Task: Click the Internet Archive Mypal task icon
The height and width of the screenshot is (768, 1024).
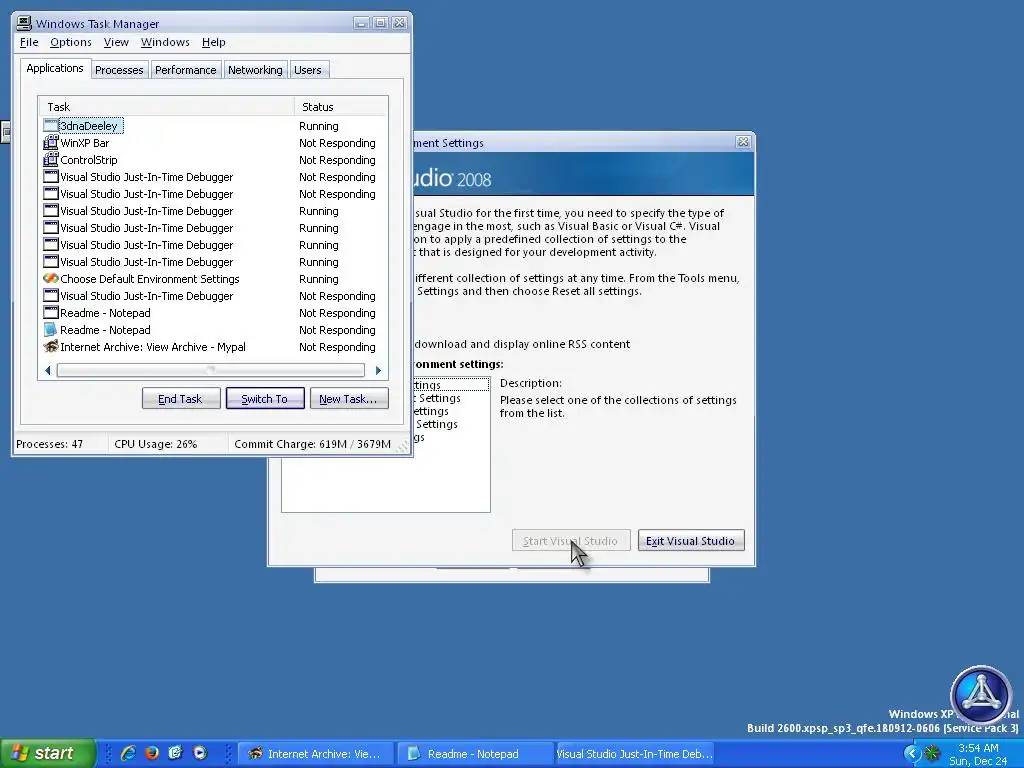Action: click(50, 346)
